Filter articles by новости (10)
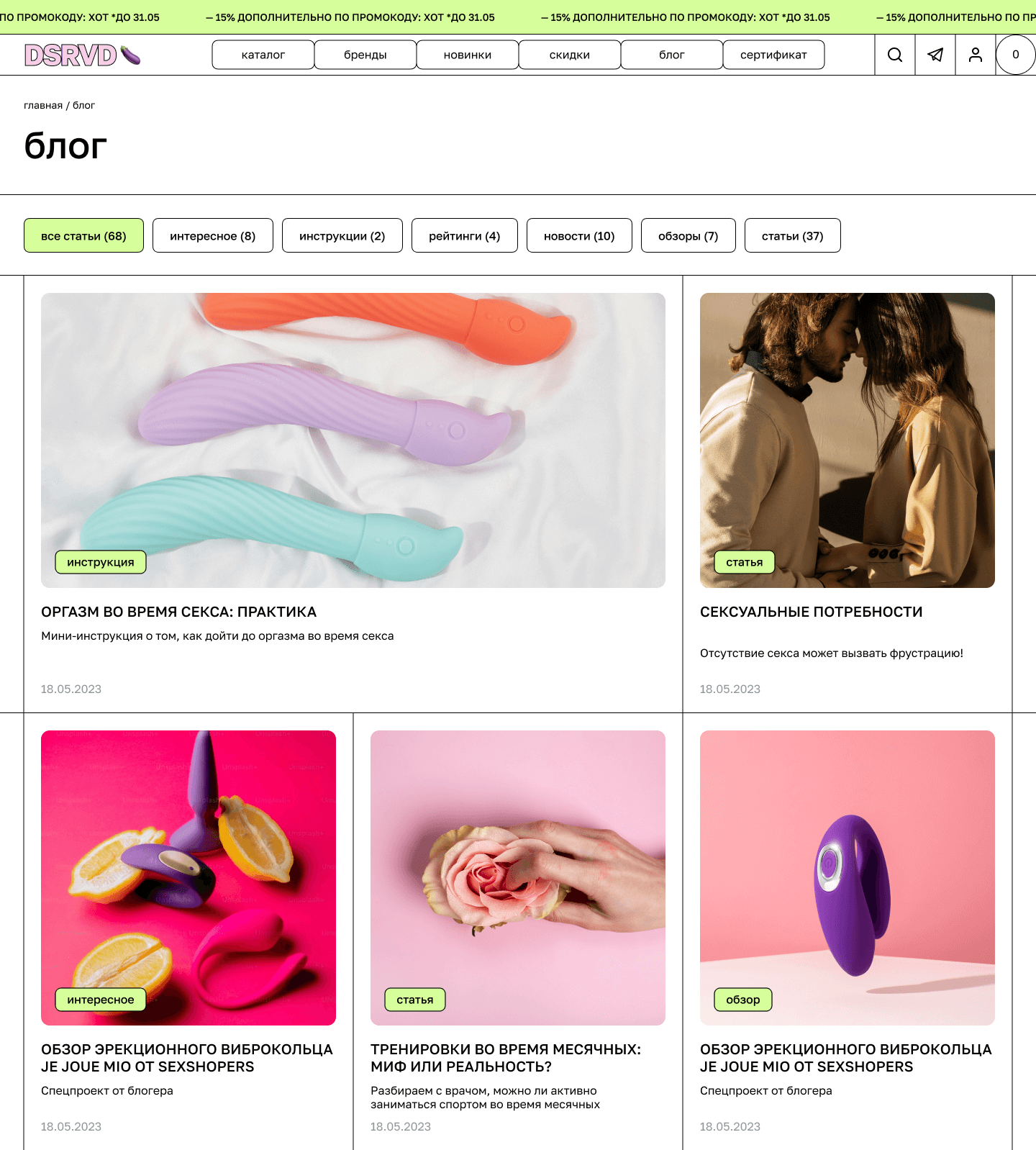This screenshot has width=1036, height=1150. point(579,235)
